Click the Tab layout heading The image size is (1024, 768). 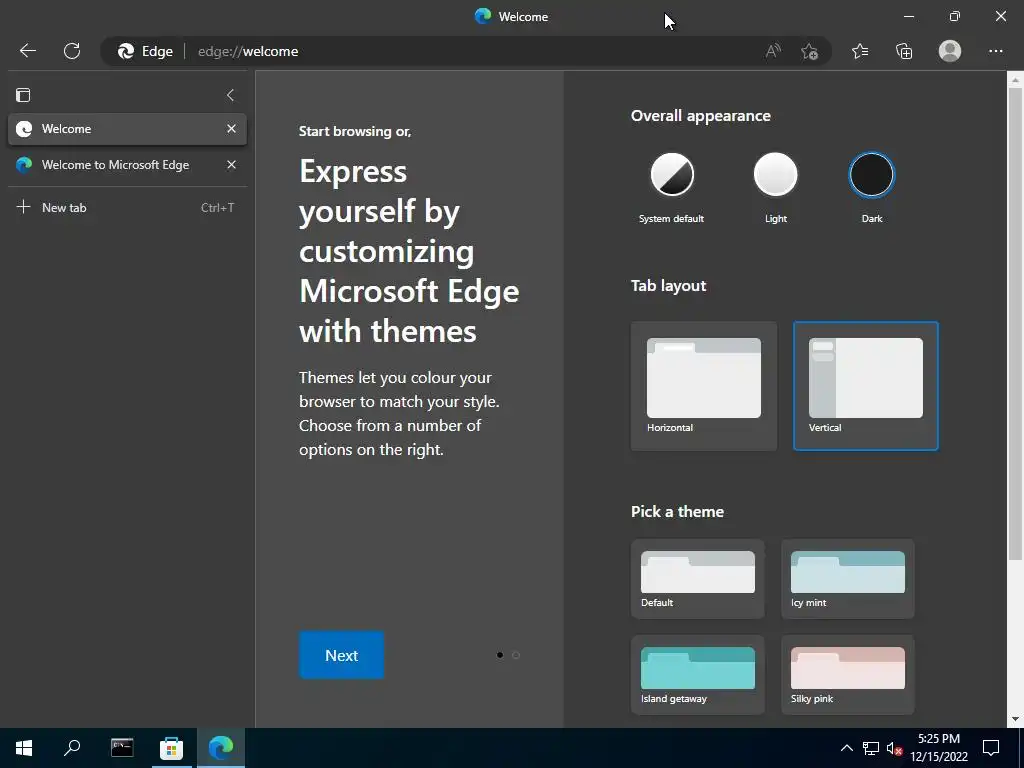tap(669, 285)
